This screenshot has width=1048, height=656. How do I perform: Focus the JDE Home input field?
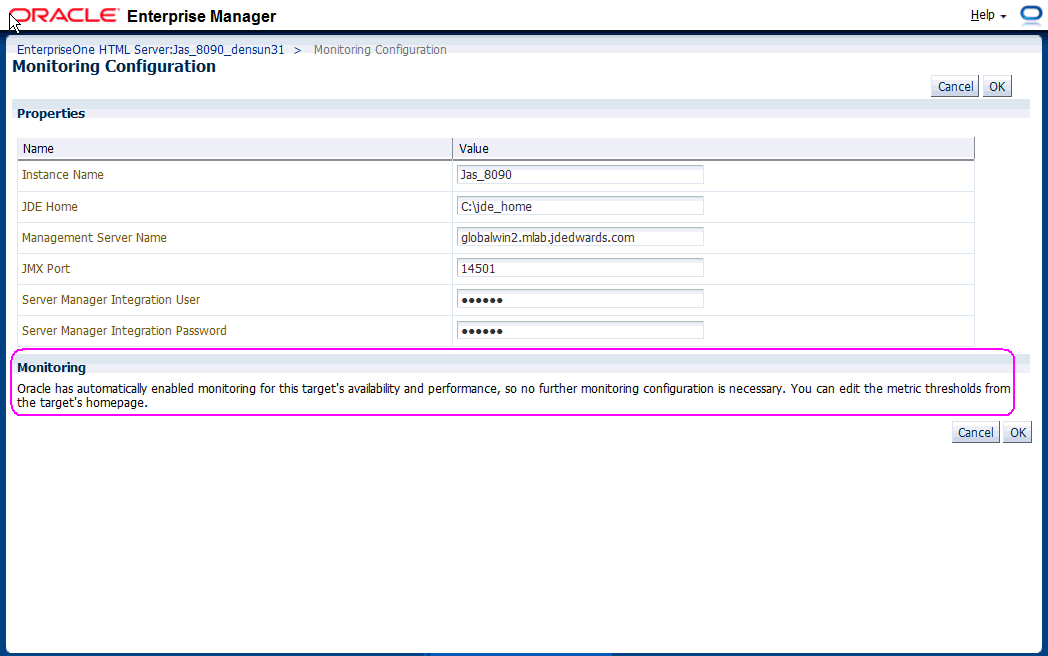[x=580, y=206]
